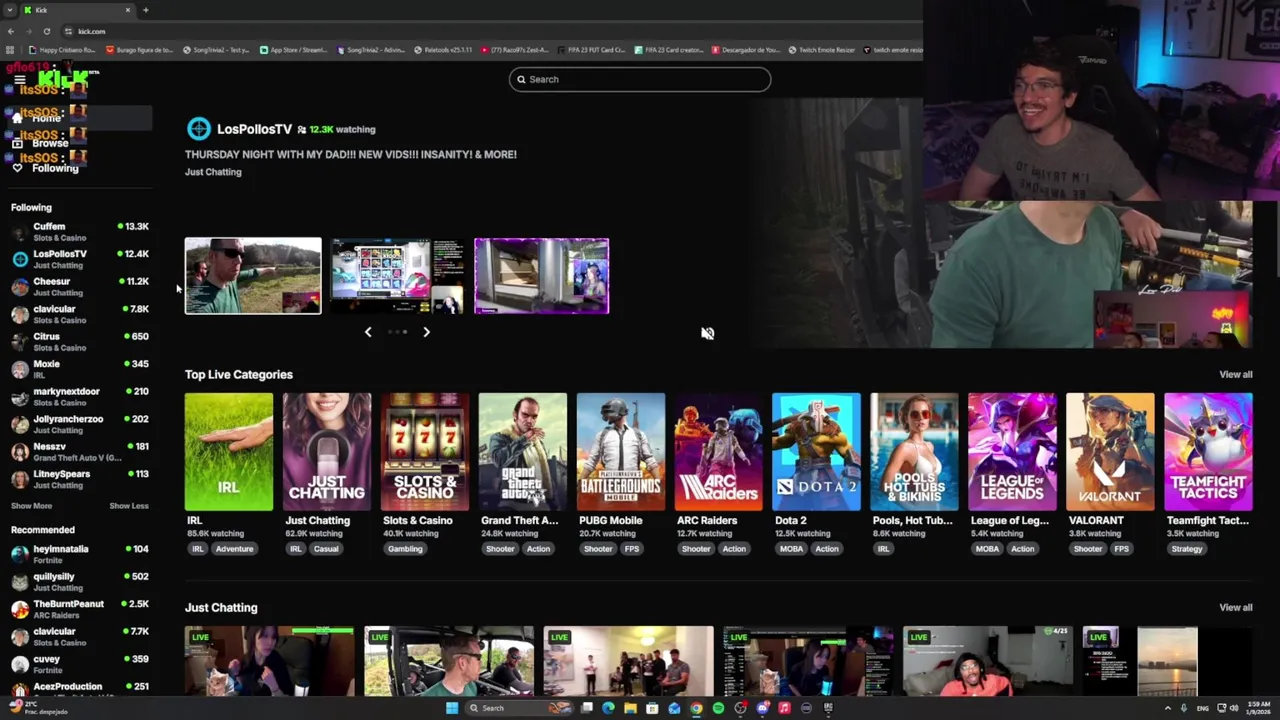Open File Explorer from the taskbar

tap(630, 708)
